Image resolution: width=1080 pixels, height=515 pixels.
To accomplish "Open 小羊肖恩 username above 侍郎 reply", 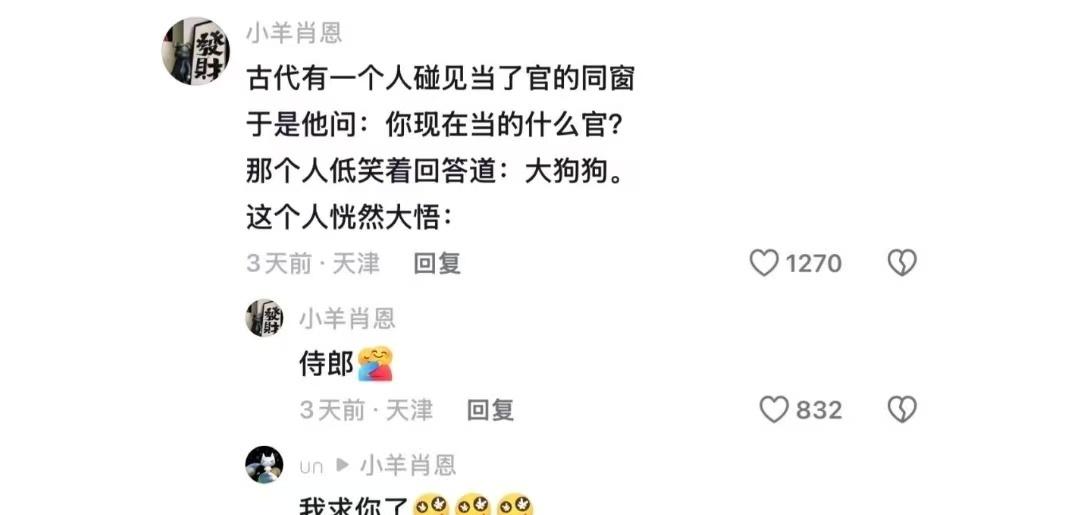I will [x=347, y=318].
